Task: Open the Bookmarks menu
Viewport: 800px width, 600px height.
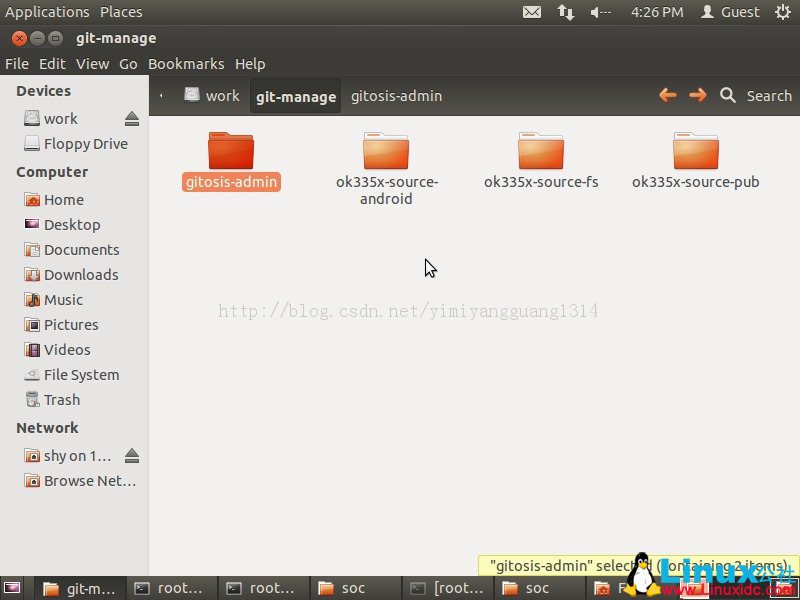Action: point(186,63)
